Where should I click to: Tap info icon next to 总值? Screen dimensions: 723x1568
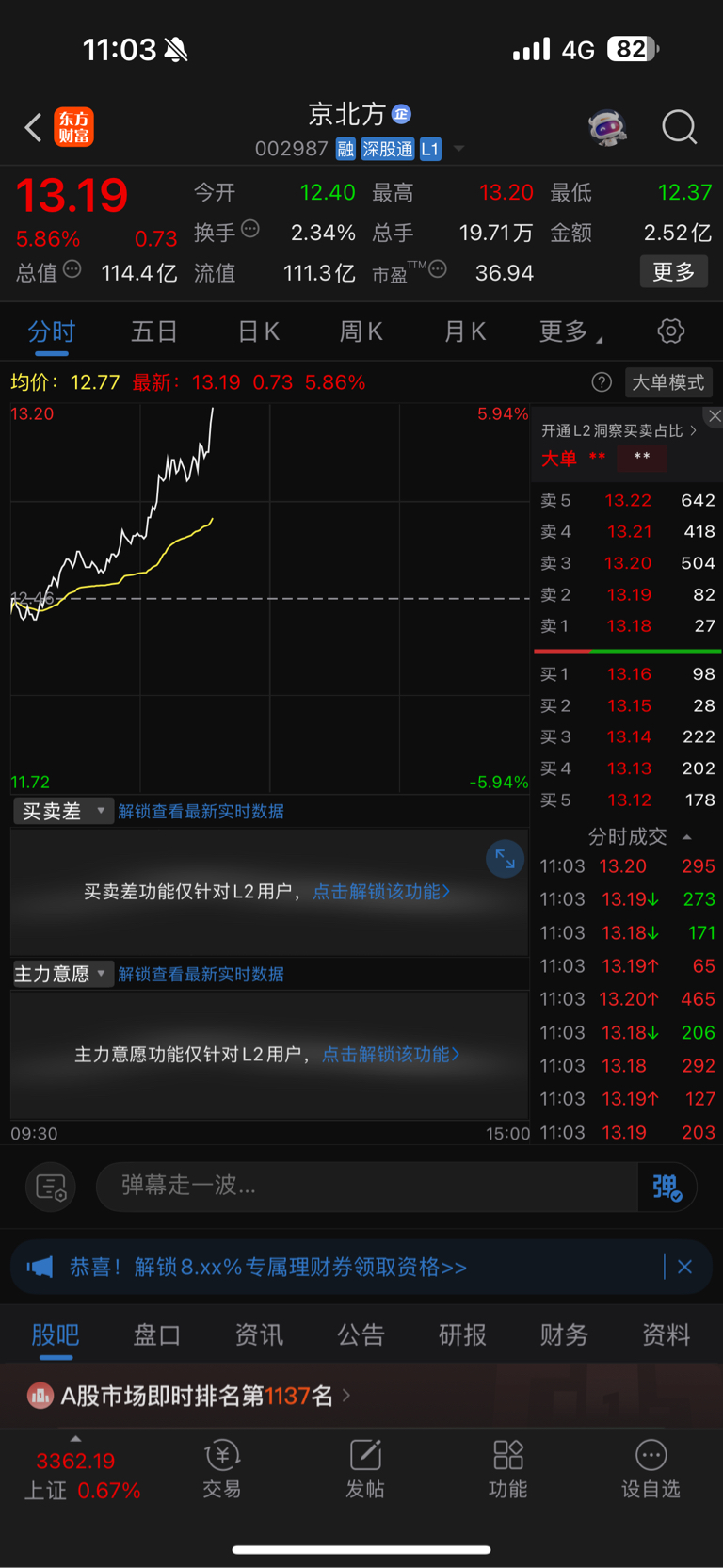(x=72, y=269)
